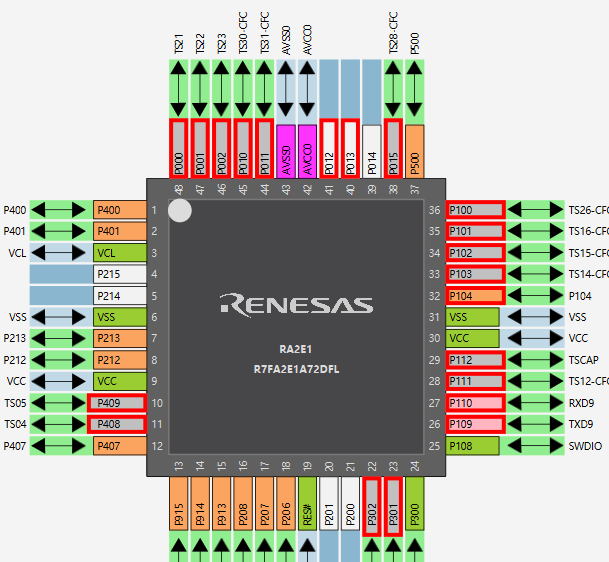Click pin P208 at pin 16
This screenshot has width=609, height=562.
(243, 503)
